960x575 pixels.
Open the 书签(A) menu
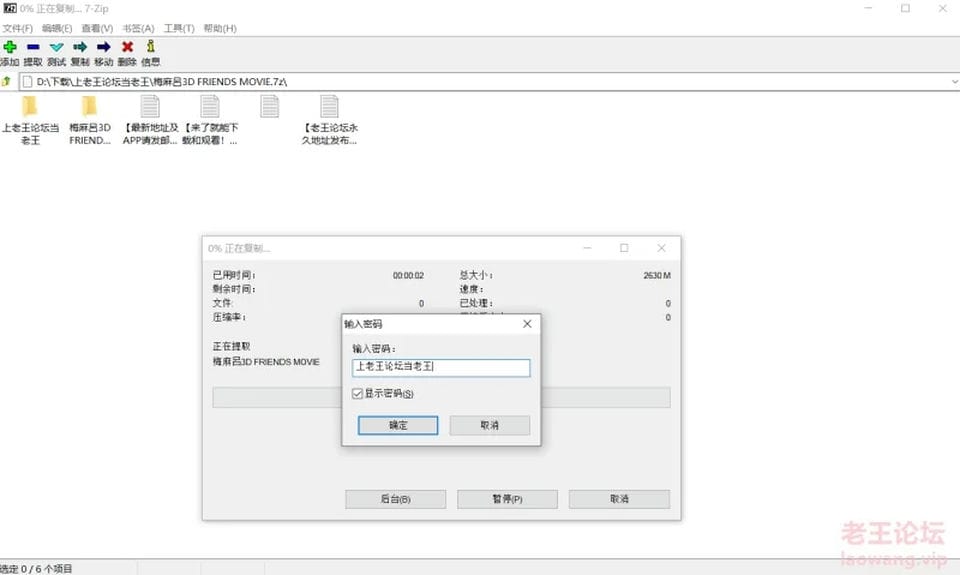138,28
